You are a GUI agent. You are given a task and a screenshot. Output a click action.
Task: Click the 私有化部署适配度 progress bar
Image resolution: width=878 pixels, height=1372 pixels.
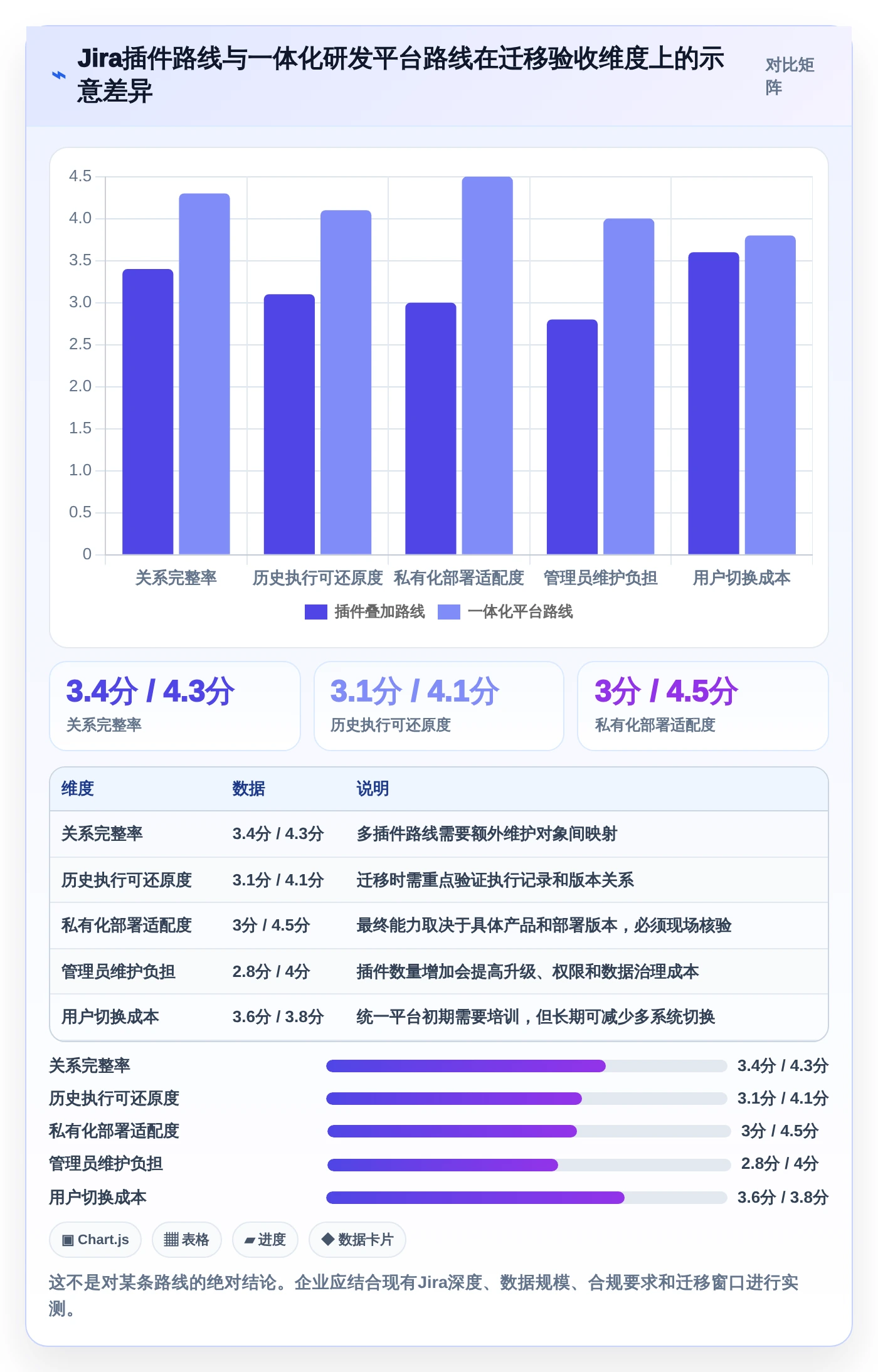(x=529, y=1131)
